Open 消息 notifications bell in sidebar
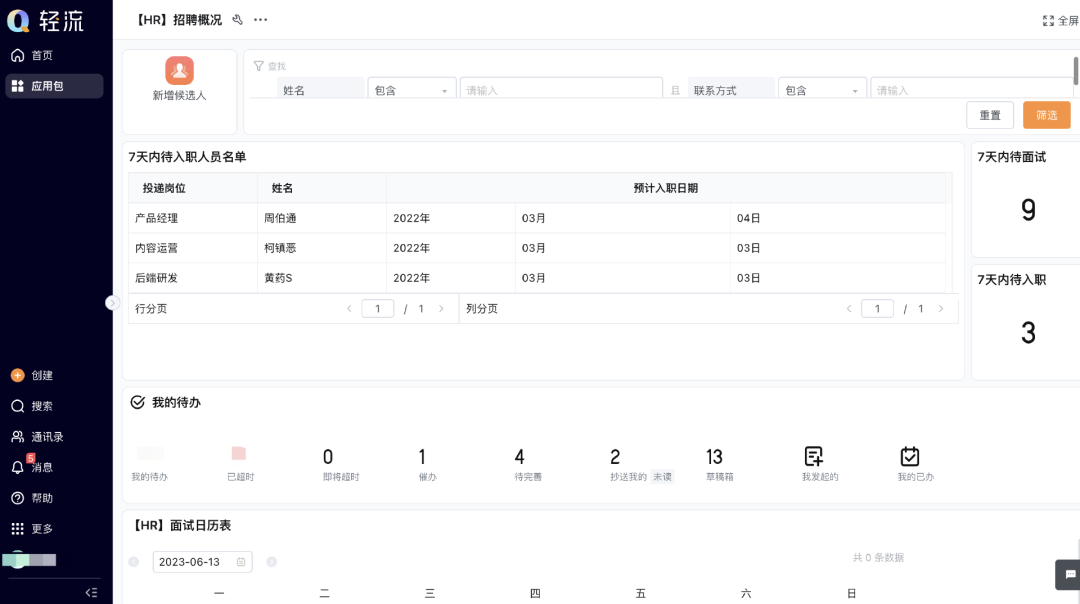This screenshot has width=1080, height=604. (x=18, y=467)
